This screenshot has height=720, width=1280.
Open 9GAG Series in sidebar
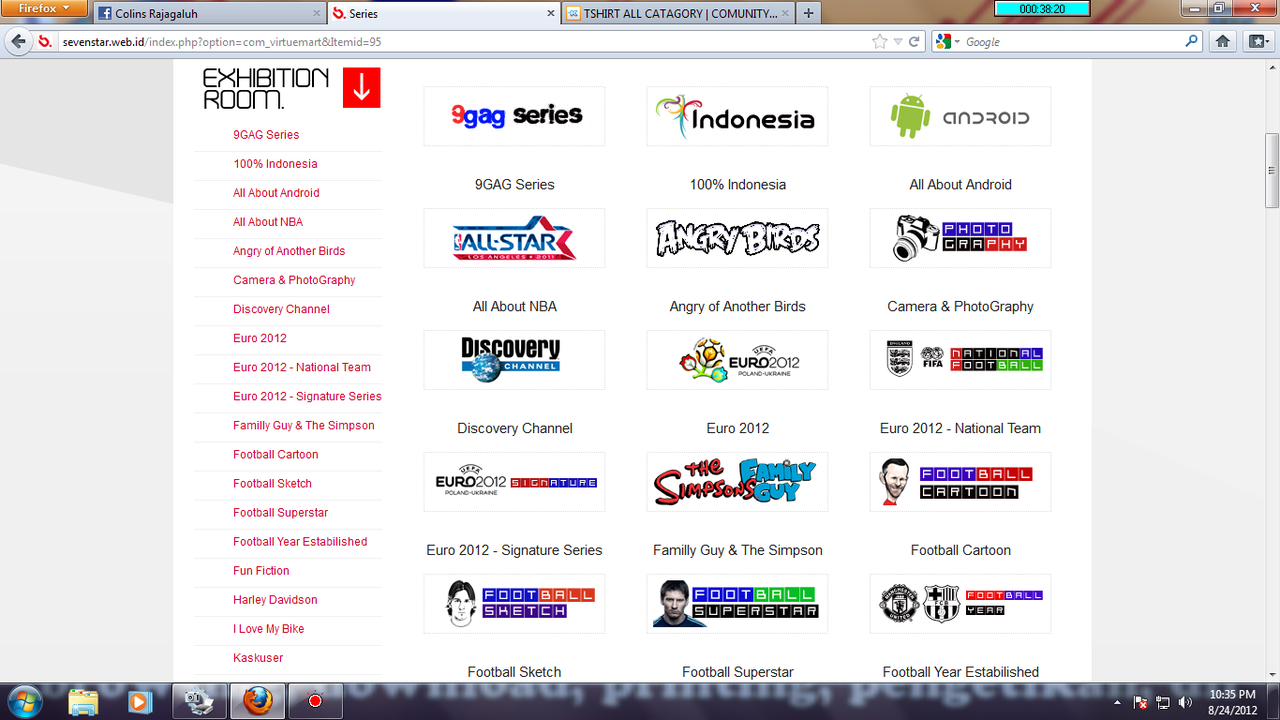click(x=266, y=135)
